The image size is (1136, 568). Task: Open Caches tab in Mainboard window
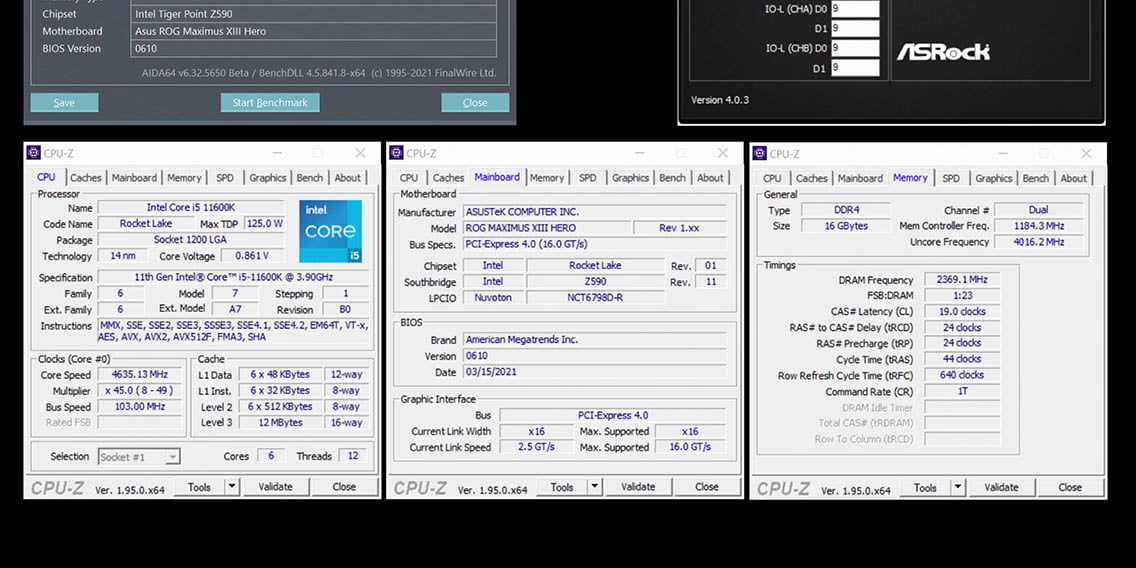pos(448,178)
